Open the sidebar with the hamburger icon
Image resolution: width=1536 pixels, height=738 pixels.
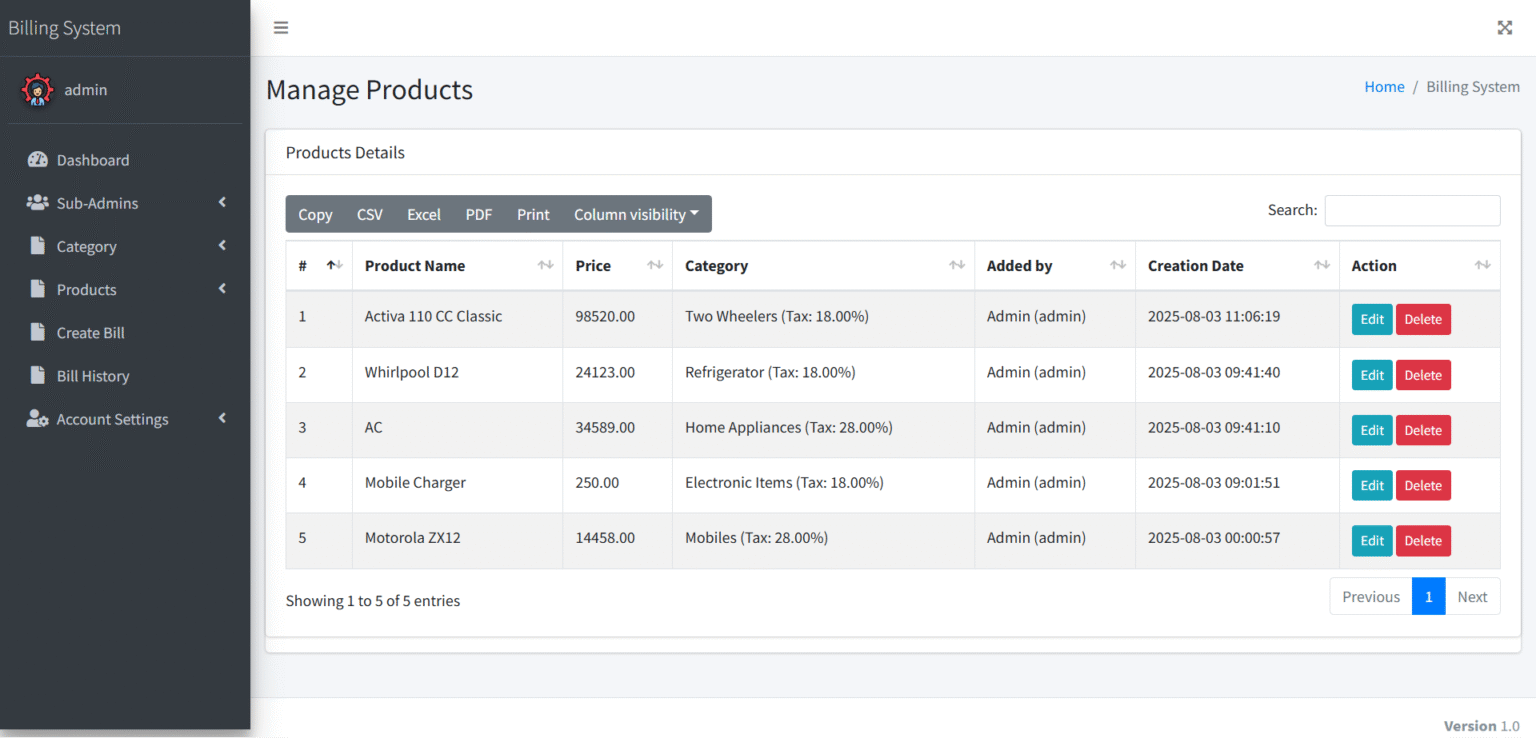point(280,27)
